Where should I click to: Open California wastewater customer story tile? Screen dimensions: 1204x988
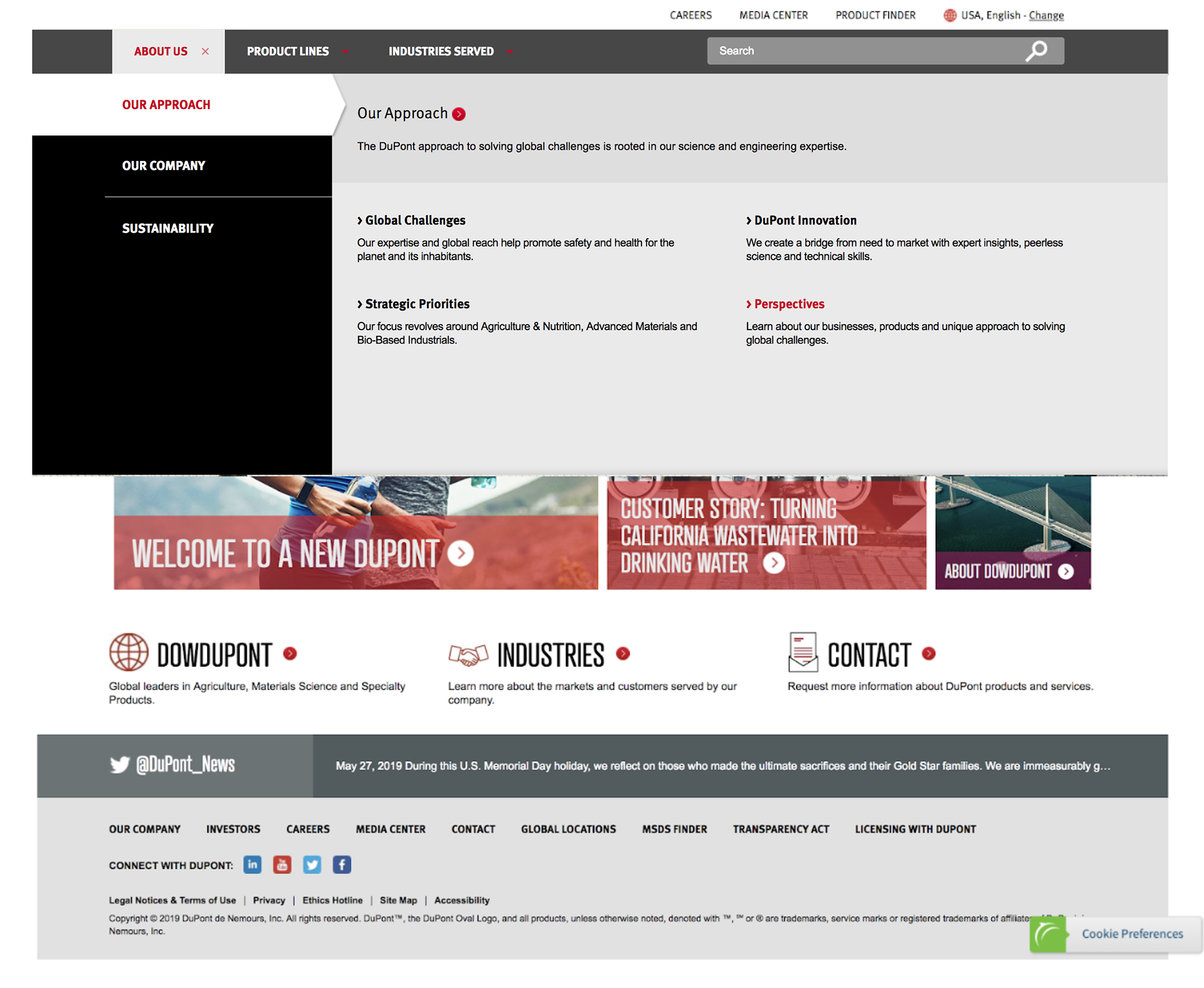coord(766,532)
